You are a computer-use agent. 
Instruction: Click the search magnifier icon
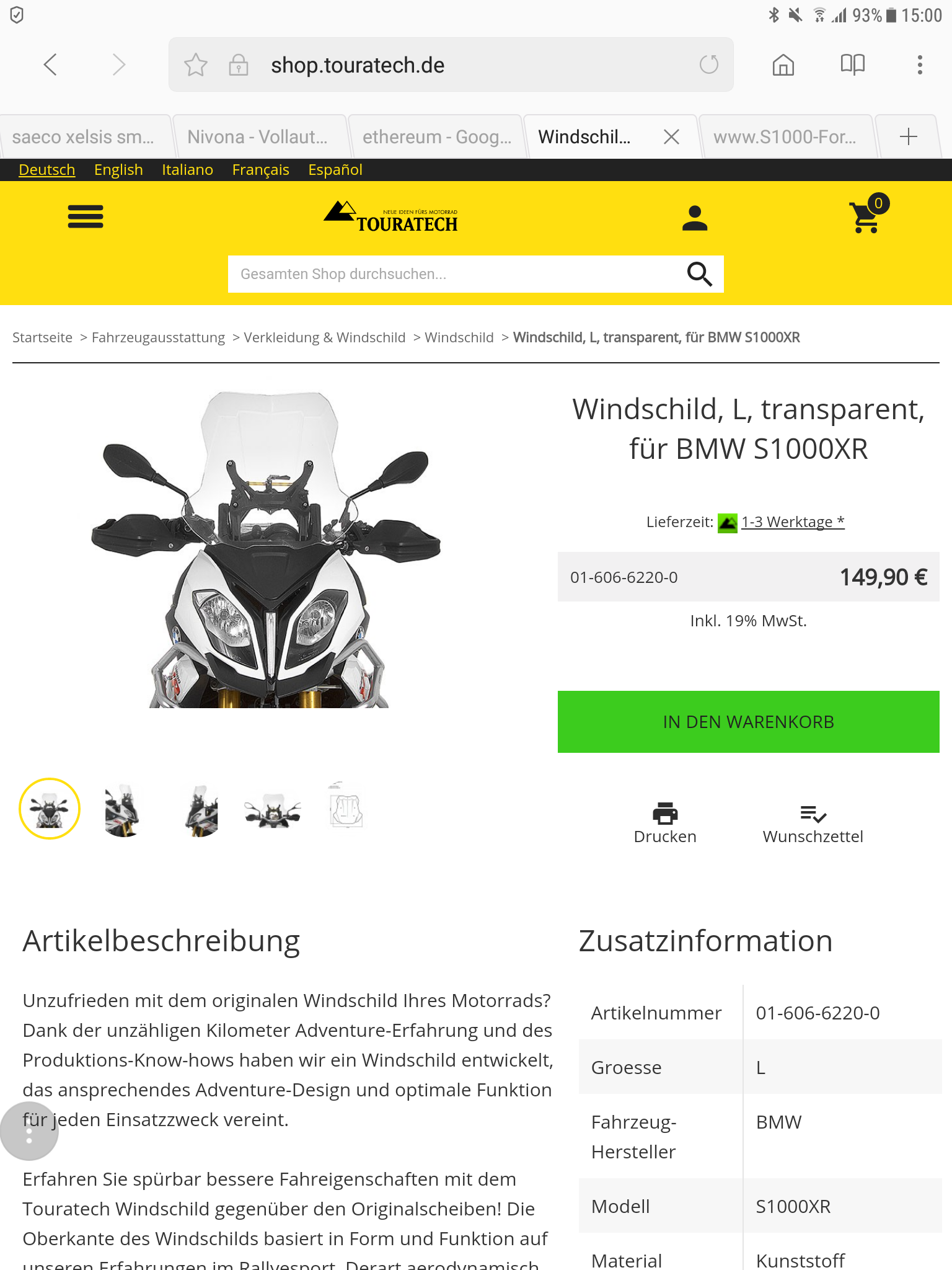(x=700, y=273)
